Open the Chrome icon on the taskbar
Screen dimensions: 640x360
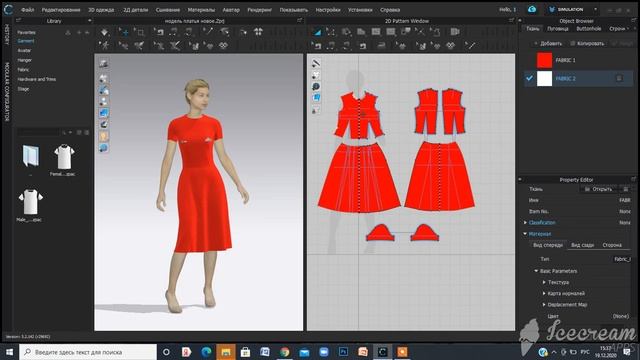[284, 352]
